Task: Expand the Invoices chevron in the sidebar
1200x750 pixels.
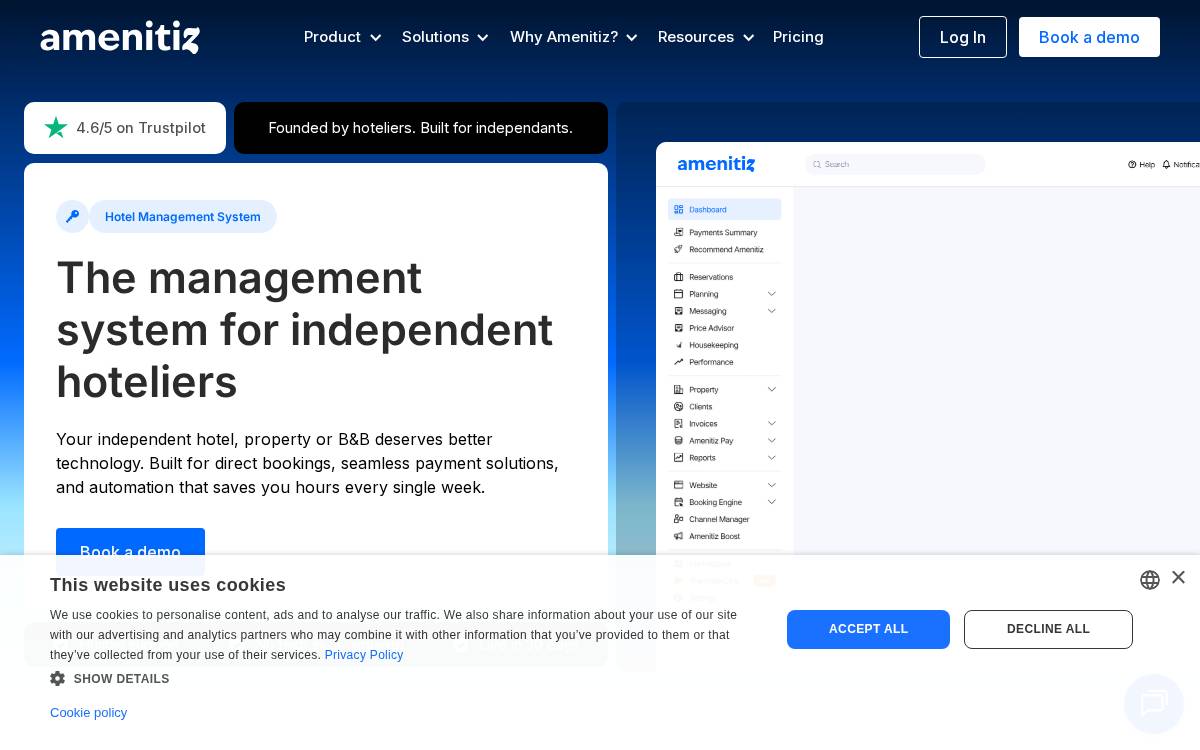Action: pos(772,424)
